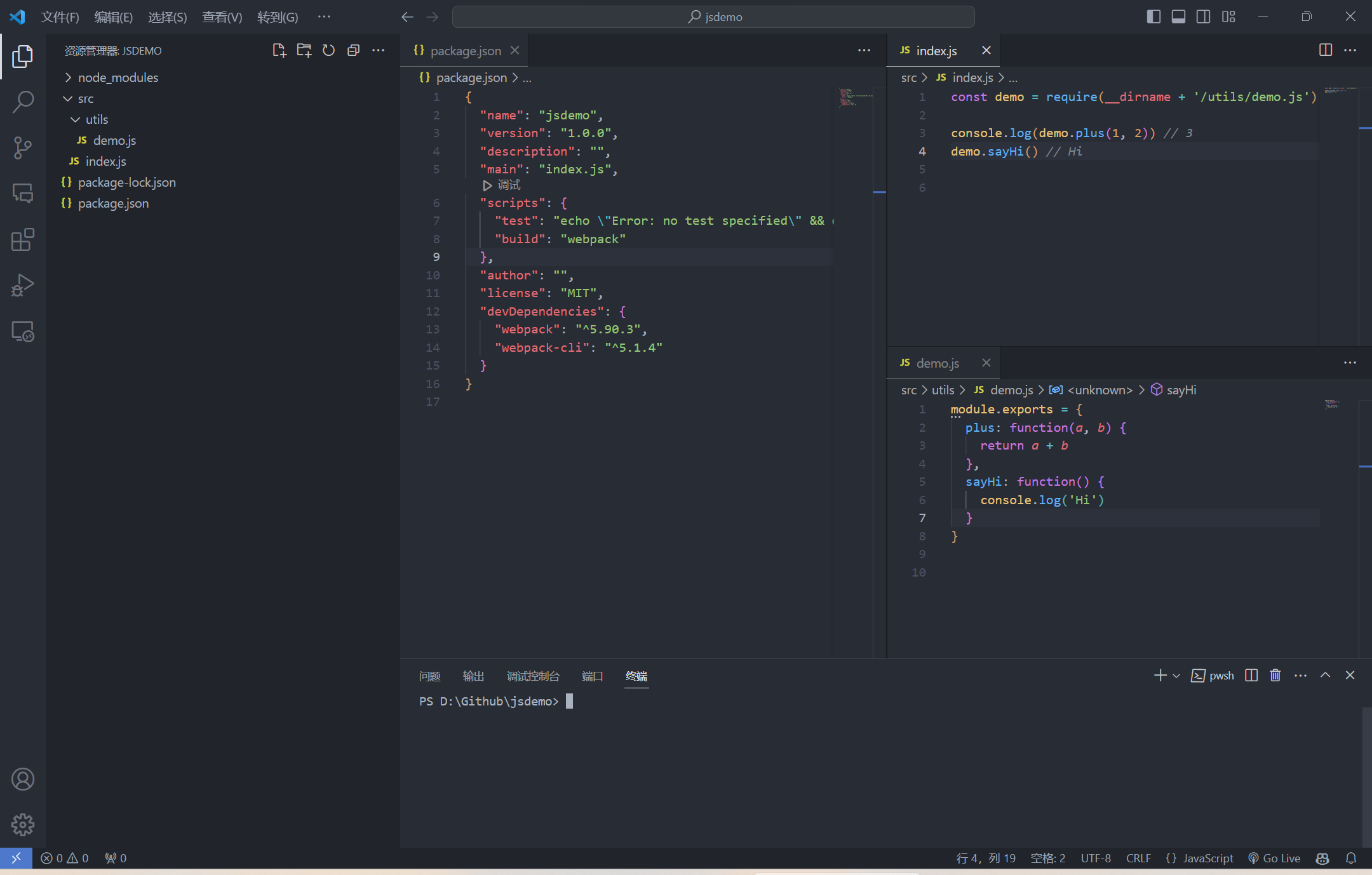Collapse all folders in explorer
The image size is (1372, 875).
(353, 50)
